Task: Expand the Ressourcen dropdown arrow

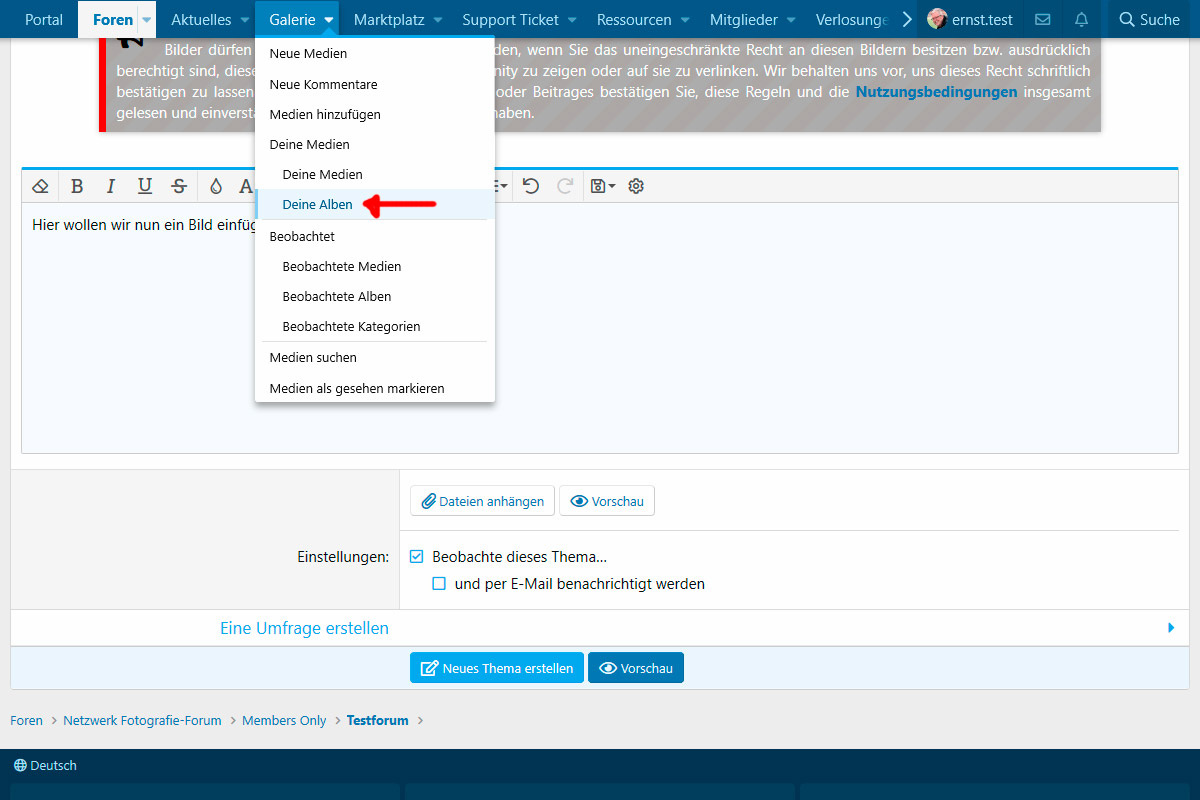Action: click(x=685, y=20)
